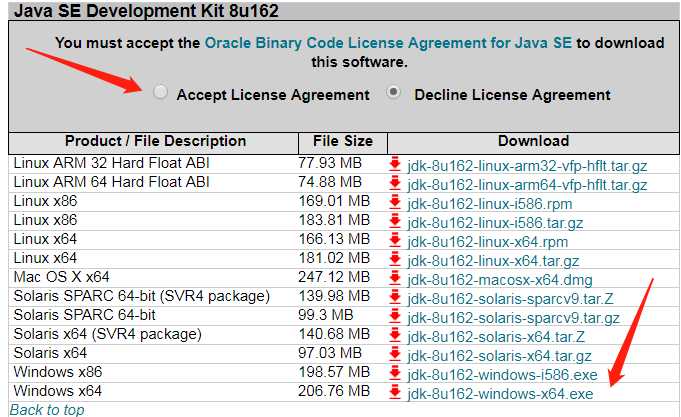Click the 140.68 MB file size

coord(334,334)
